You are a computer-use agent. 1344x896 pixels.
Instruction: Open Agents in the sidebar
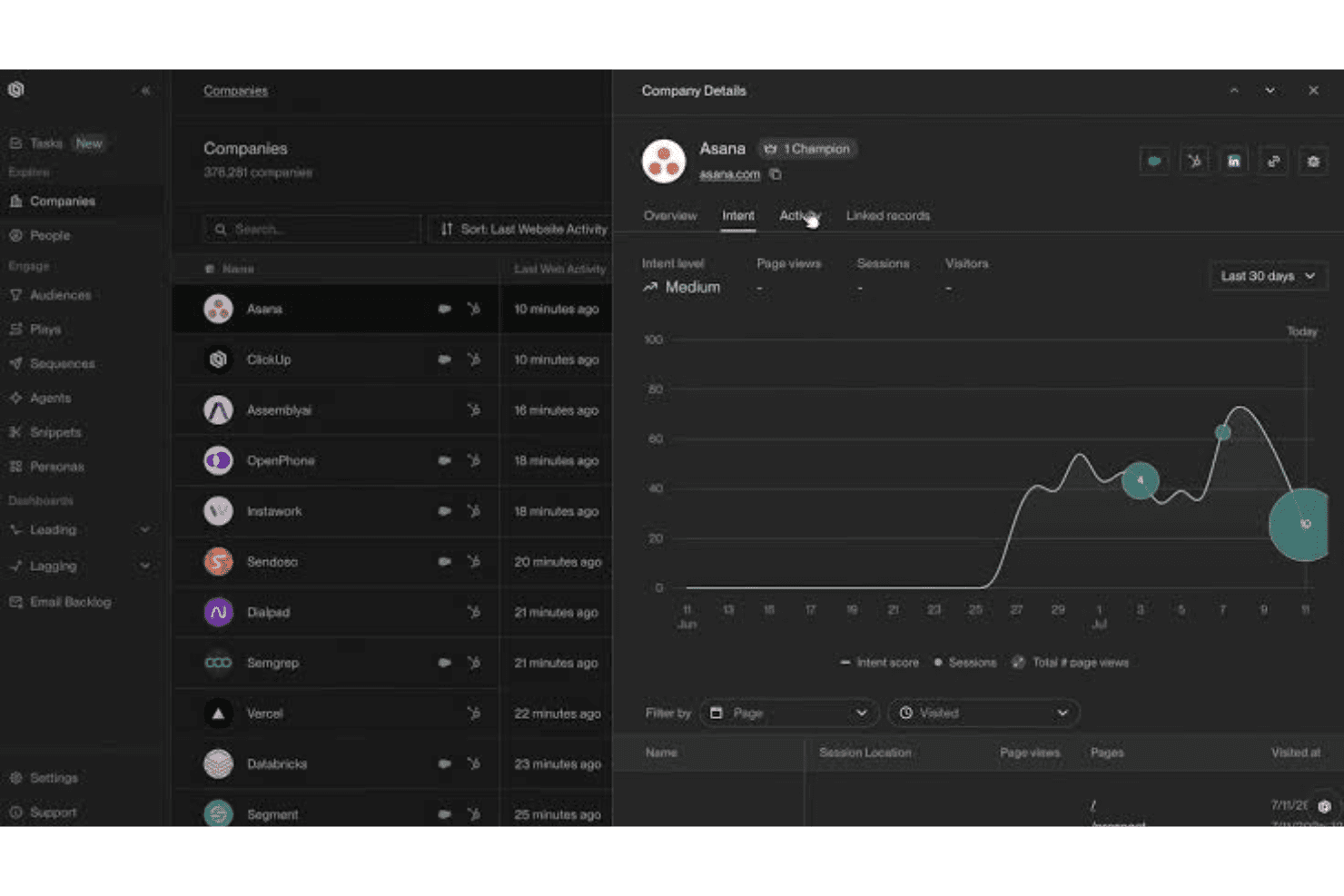[x=50, y=399]
